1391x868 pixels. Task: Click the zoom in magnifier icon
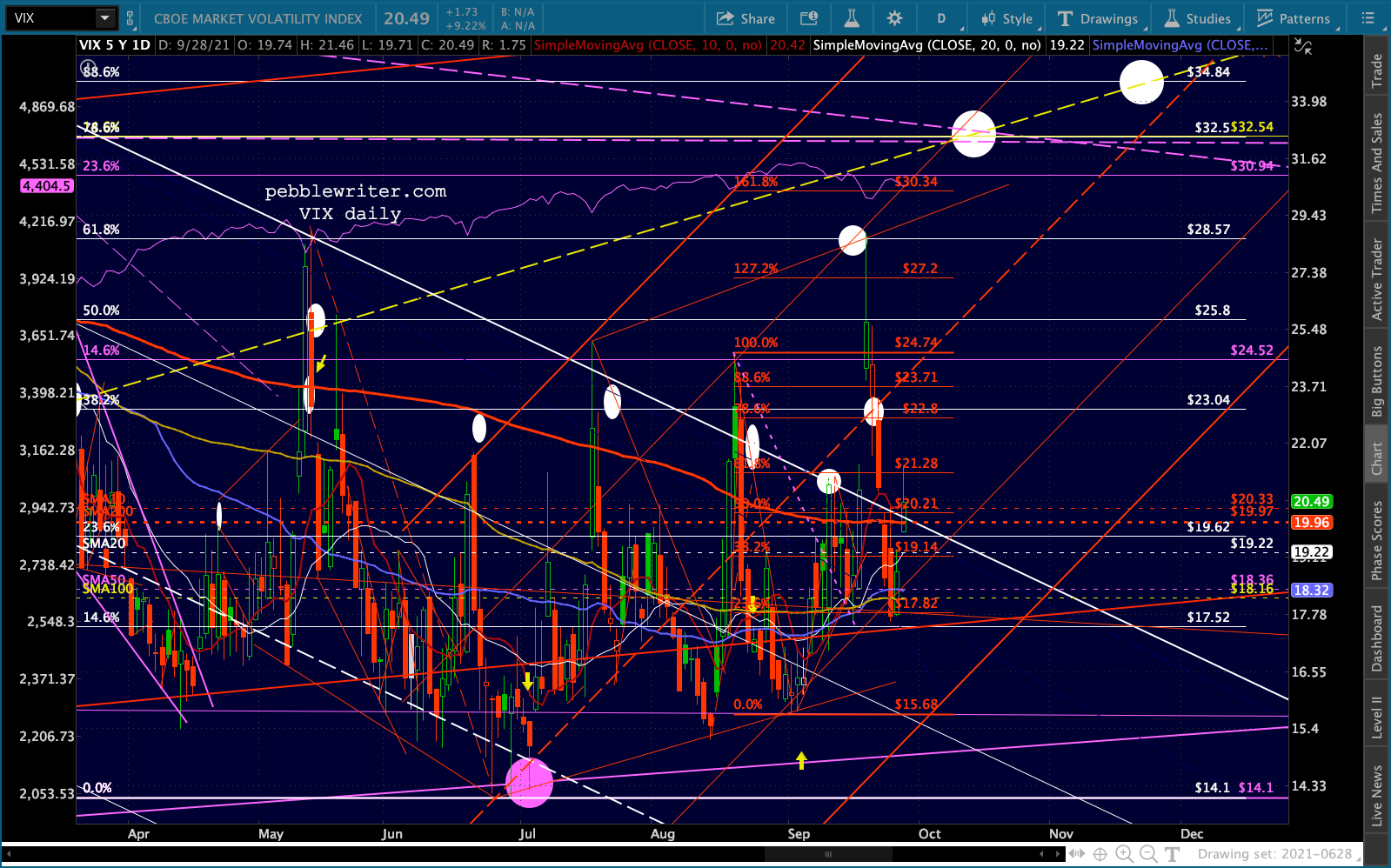1124,854
